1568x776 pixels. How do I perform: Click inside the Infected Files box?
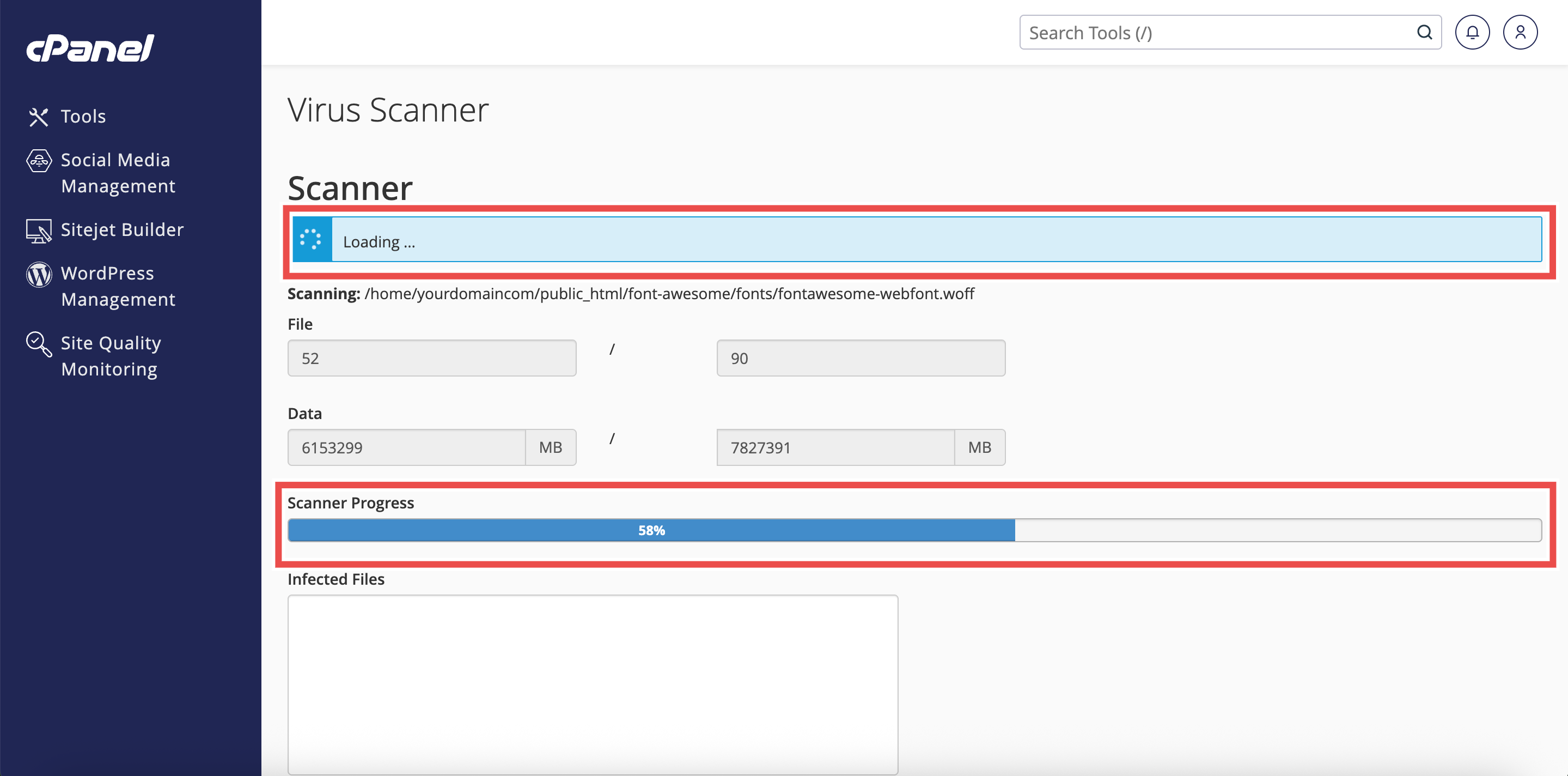(x=592, y=684)
